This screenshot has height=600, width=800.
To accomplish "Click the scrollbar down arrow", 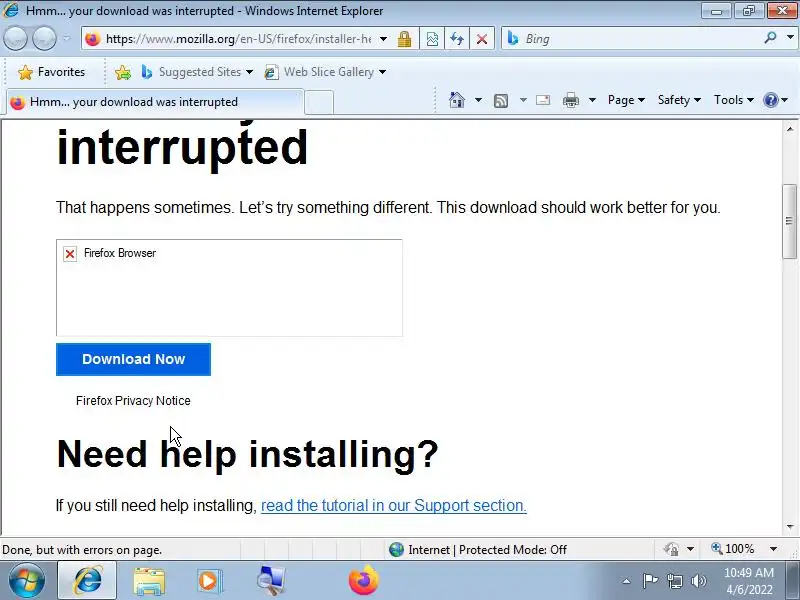I will [789, 527].
